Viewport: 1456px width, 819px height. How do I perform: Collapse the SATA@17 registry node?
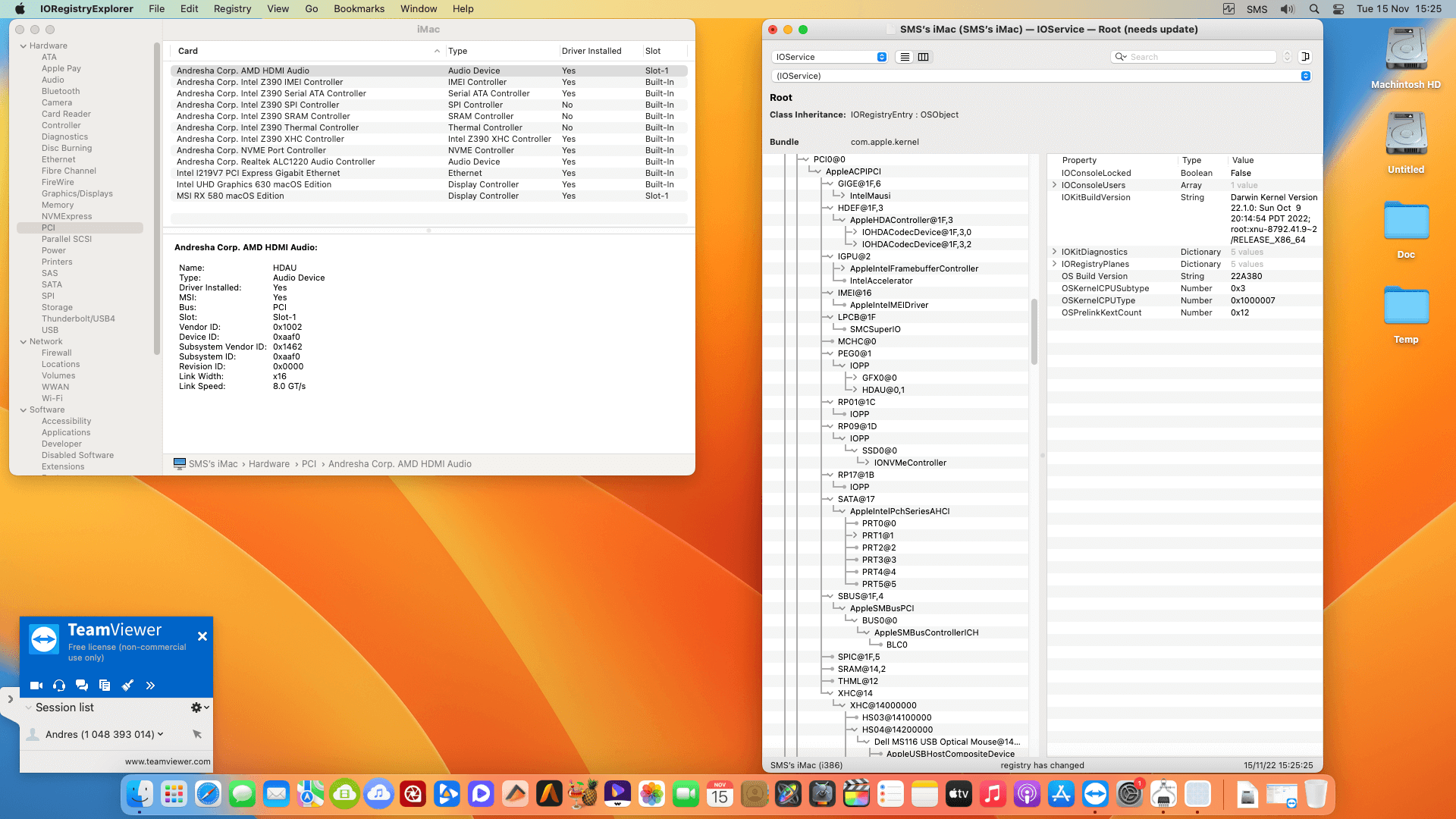pyautogui.click(x=830, y=499)
